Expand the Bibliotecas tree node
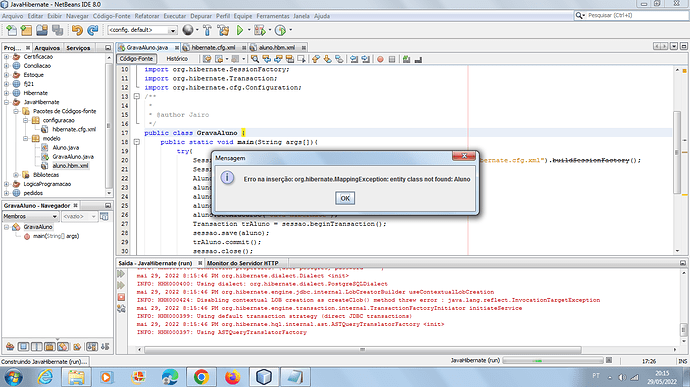Image resolution: width=690 pixels, height=387 pixels. coord(16,175)
